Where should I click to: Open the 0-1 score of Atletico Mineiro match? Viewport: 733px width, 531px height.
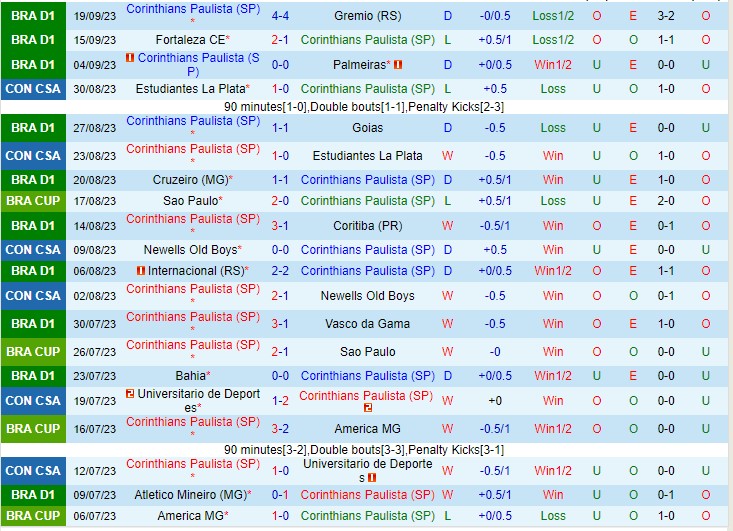click(x=280, y=495)
